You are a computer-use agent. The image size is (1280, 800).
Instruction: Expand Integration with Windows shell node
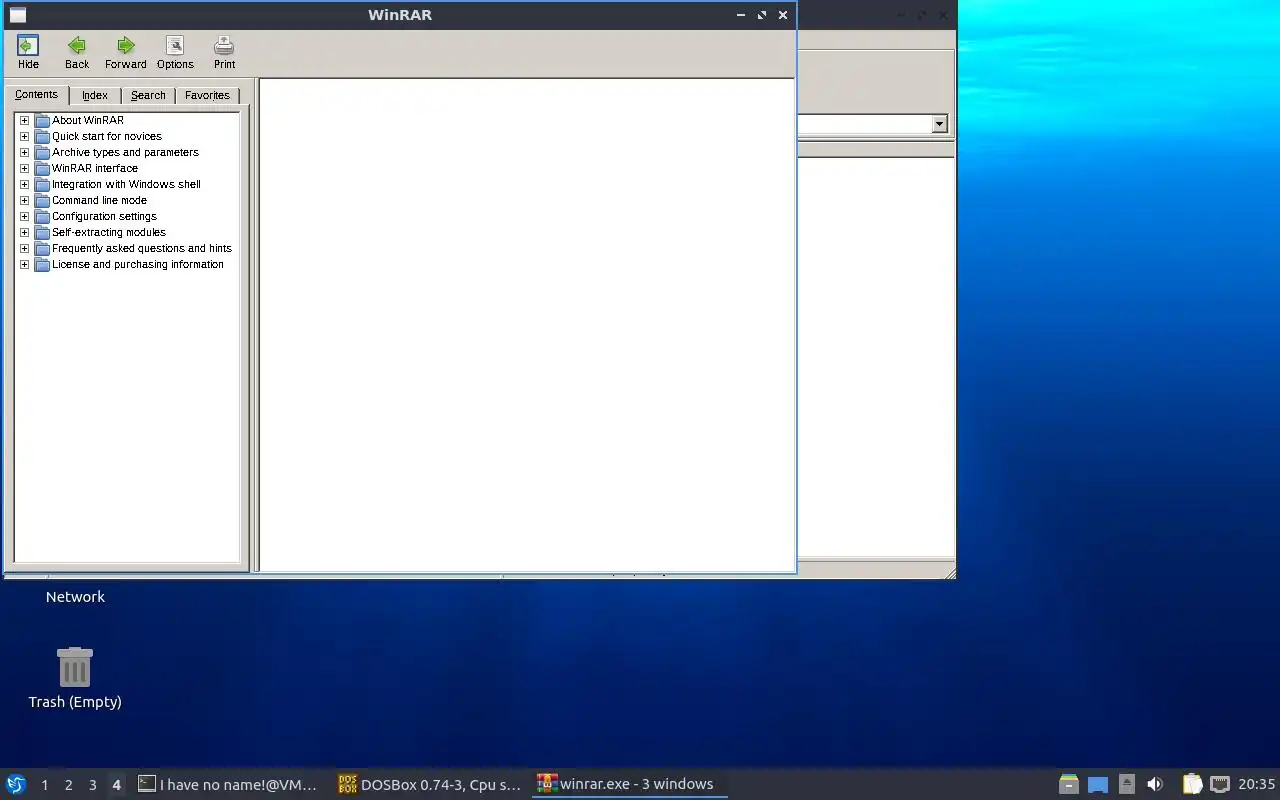25,184
